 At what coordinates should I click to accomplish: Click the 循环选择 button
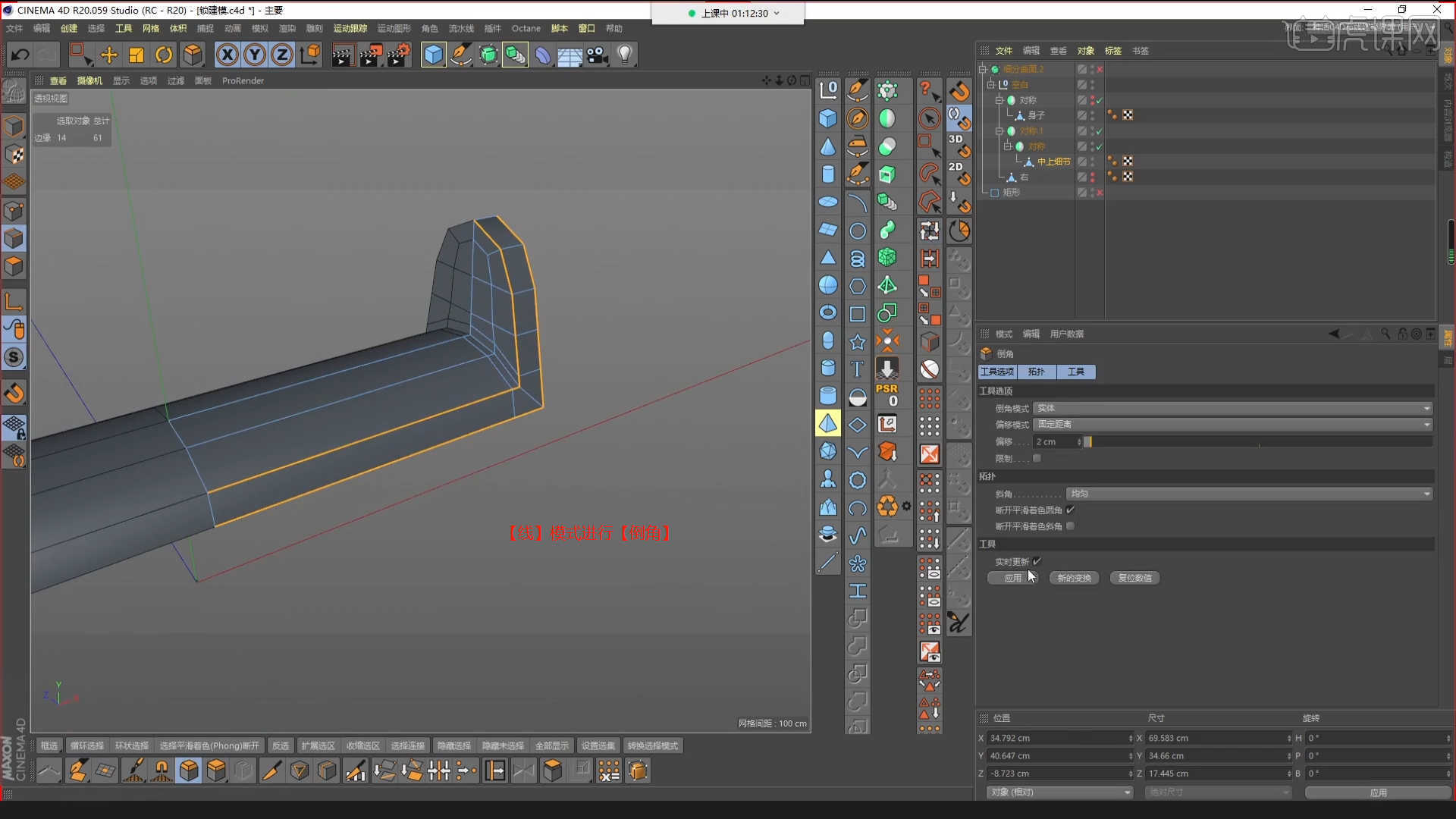pos(87,746)
